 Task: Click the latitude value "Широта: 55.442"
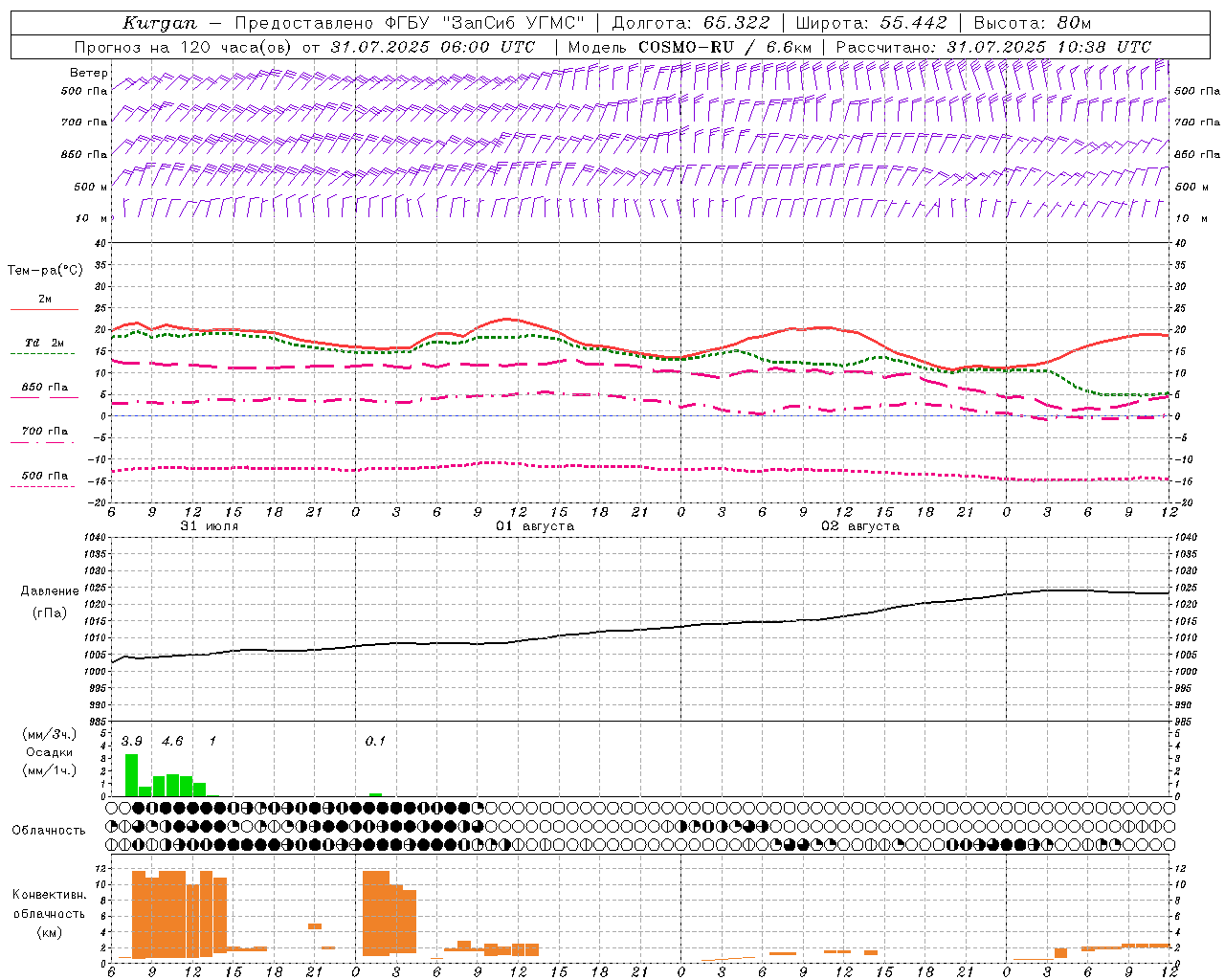point(871,23)
